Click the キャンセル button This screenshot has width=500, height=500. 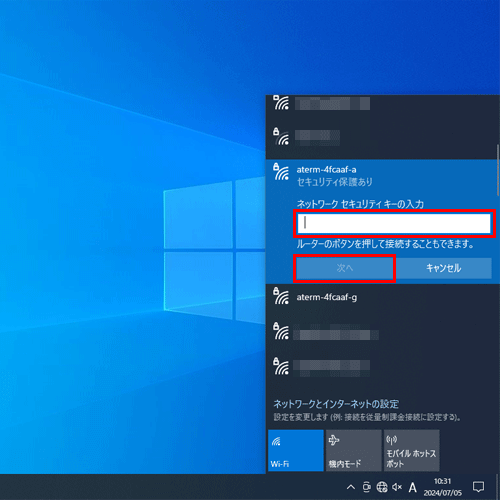[443, 268]
